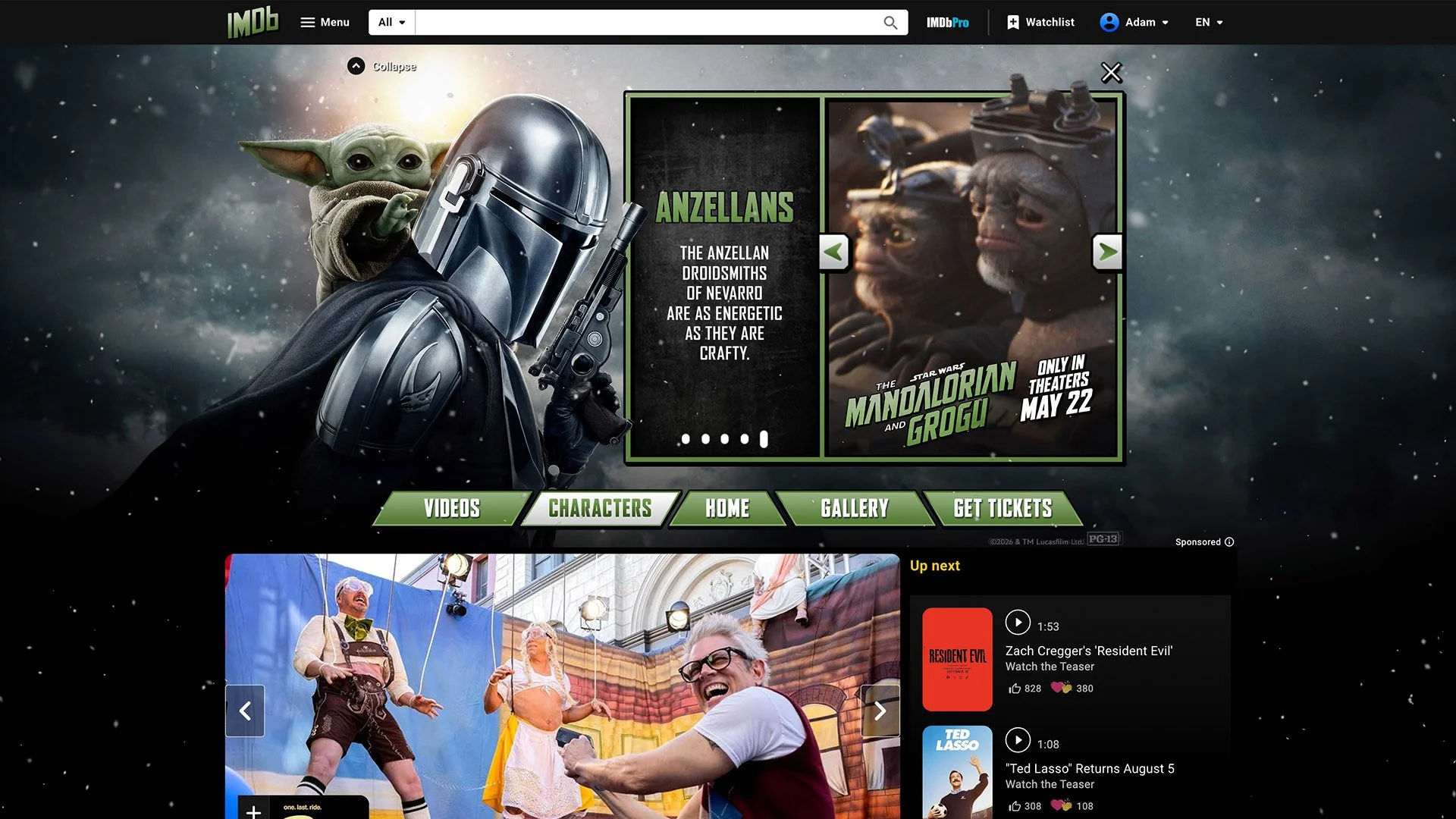
Task: Click the Mandalorian and Grogu movie logo
Action: [931, 403]
